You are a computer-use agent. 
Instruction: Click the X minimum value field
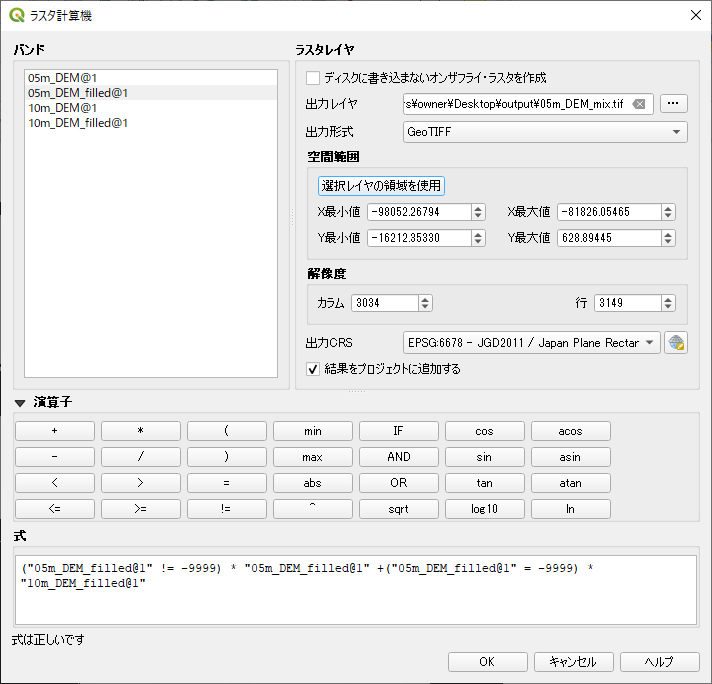pyautogui.click(x=419, y=212)
